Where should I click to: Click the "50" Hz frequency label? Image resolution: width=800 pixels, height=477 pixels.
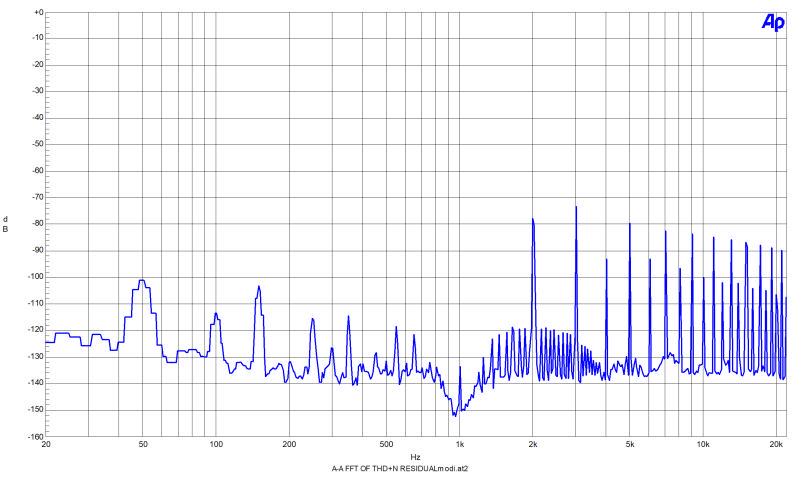[143, 444]
